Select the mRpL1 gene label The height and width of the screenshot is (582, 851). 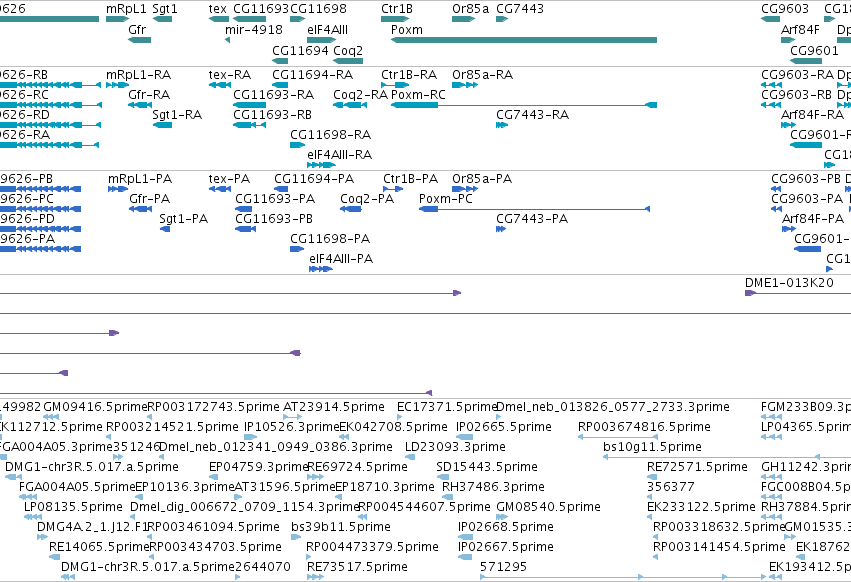coord(126,9)
